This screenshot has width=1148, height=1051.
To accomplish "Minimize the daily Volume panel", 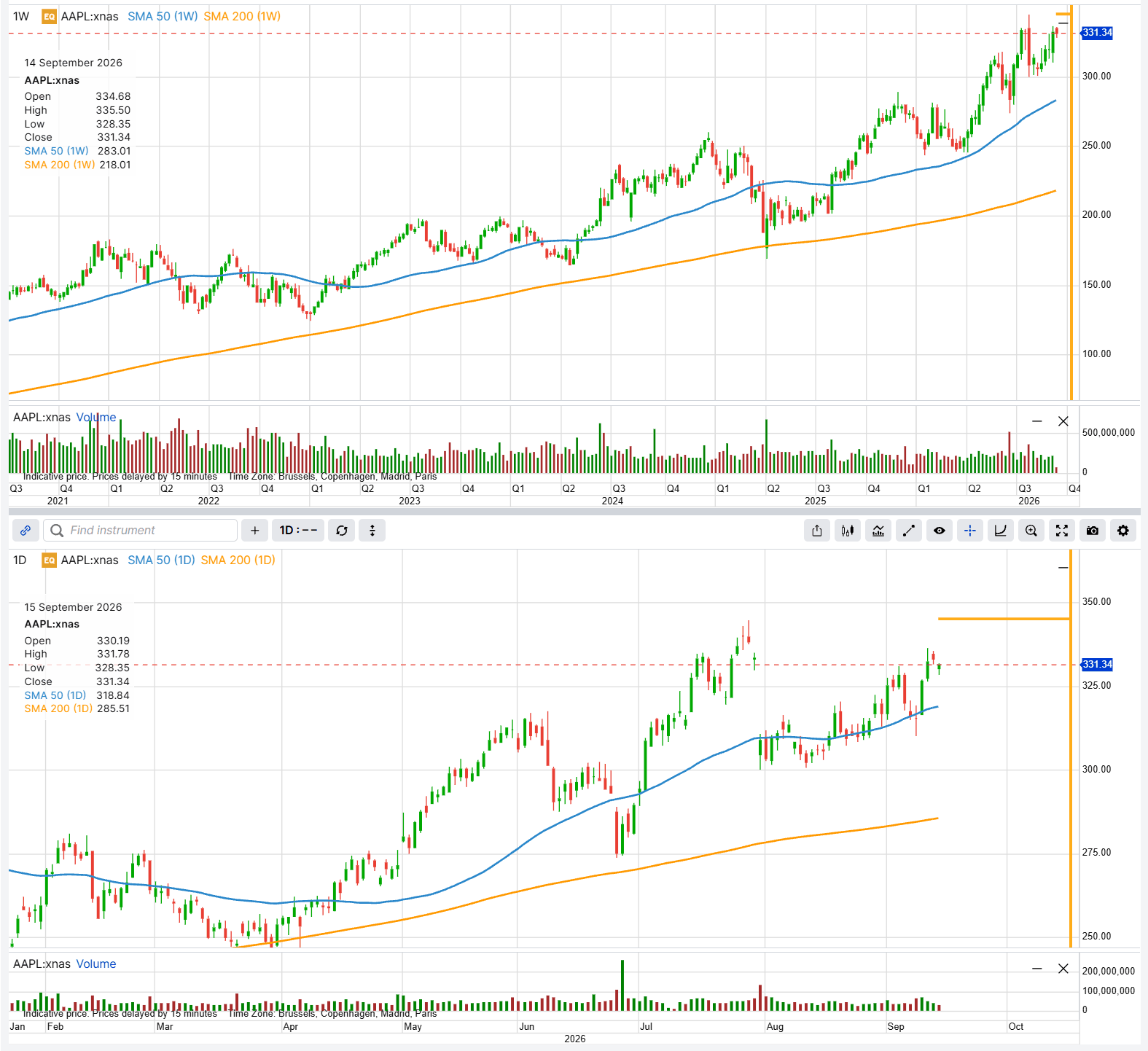I will click(x=1037, y=969).
